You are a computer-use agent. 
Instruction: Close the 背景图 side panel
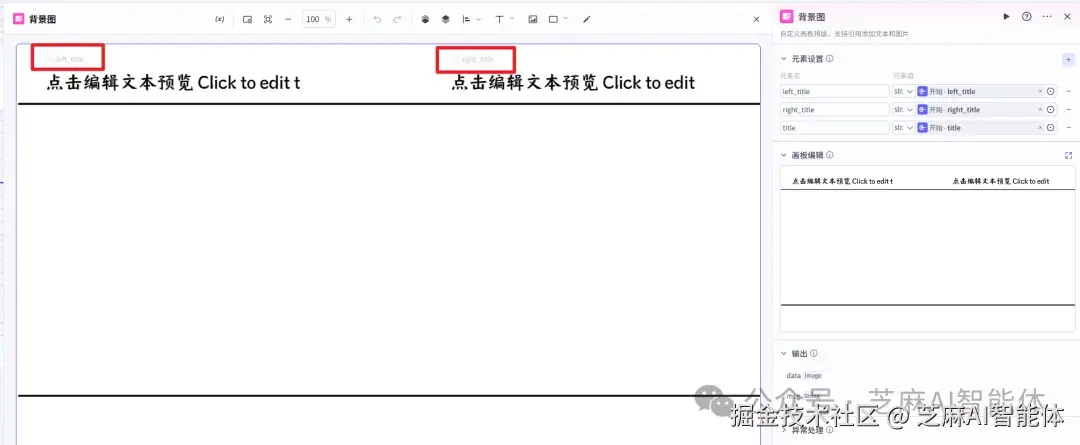(x=1067, y=17)
